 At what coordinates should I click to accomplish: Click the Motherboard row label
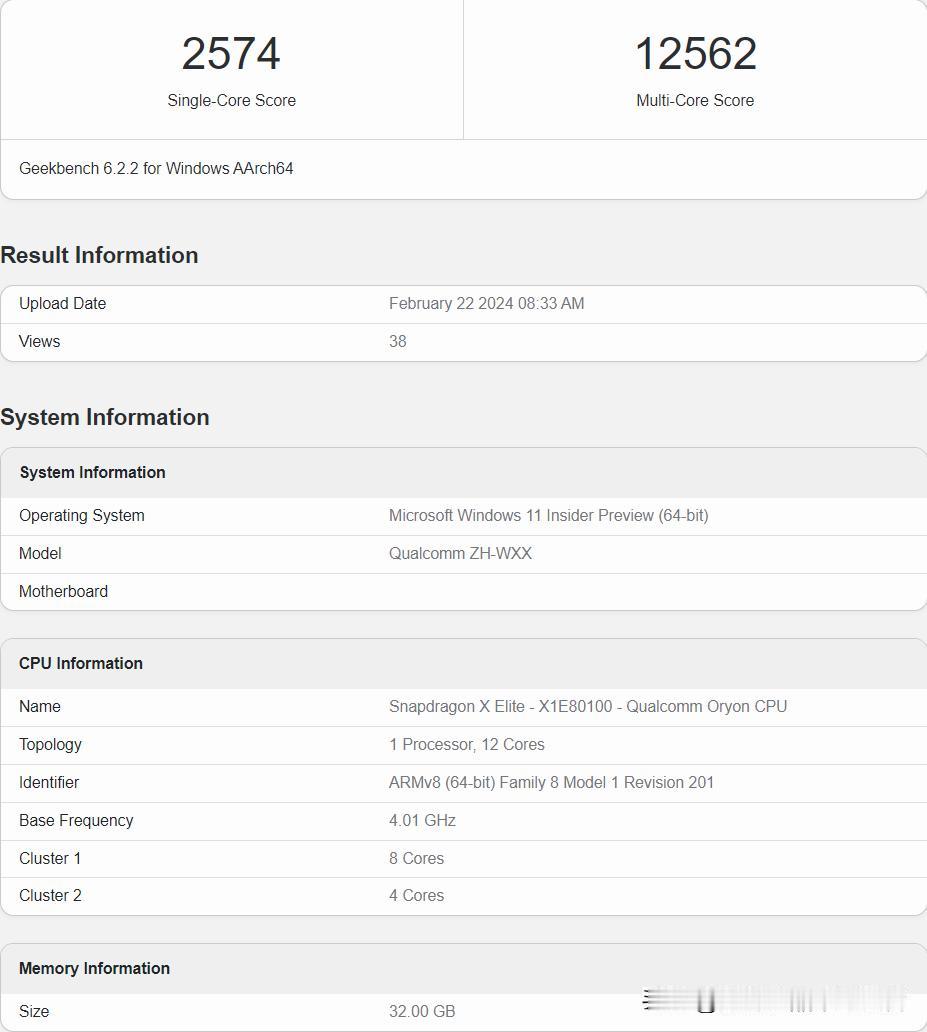point(63,591)
